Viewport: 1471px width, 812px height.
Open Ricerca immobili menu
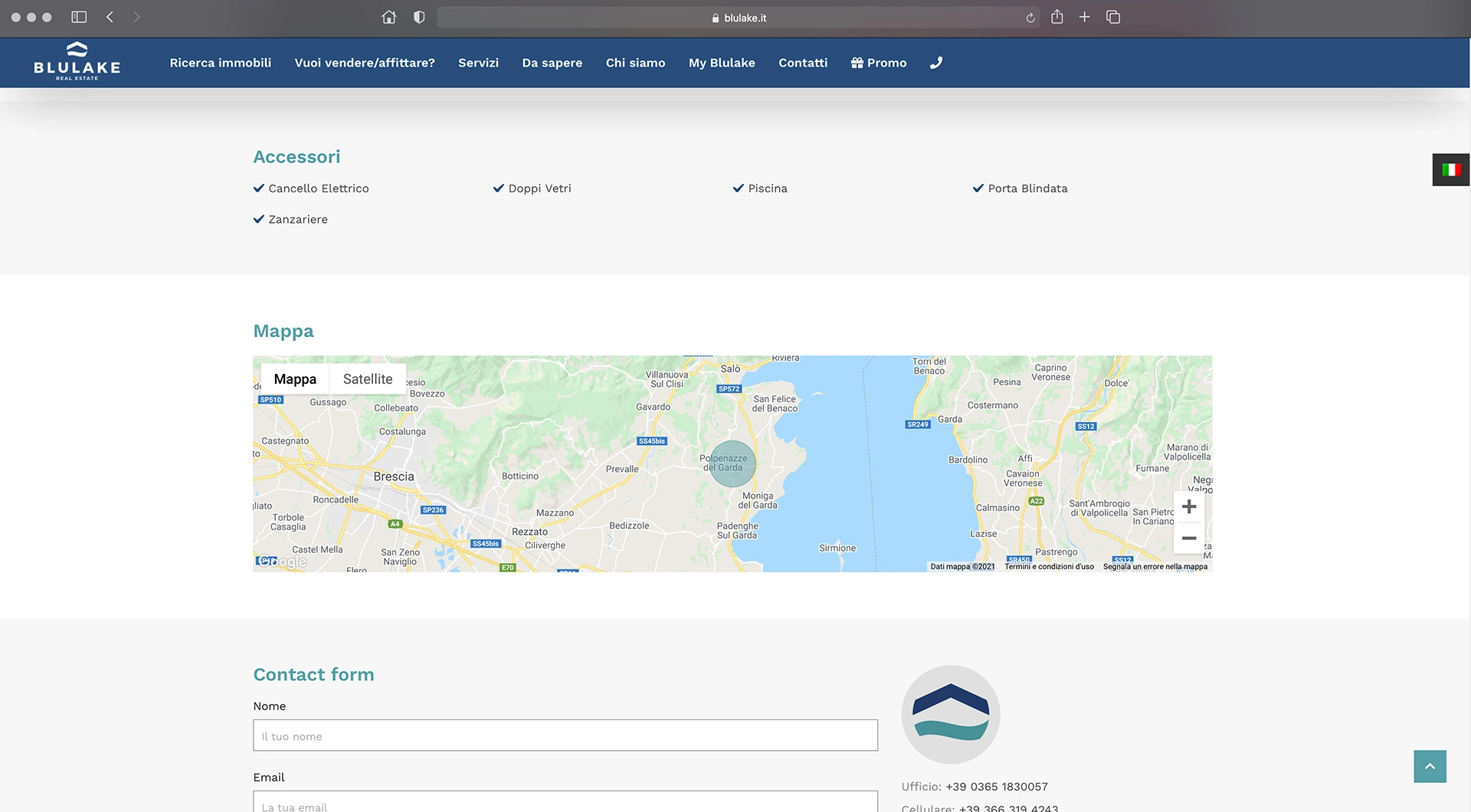[221, 63]
